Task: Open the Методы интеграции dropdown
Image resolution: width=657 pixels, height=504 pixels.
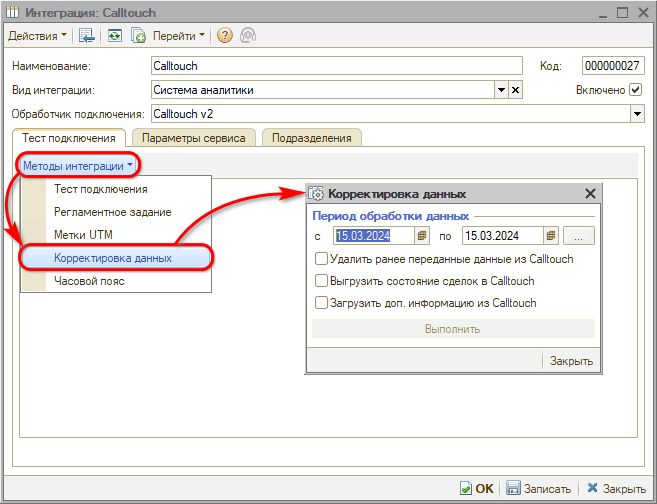Action: click(x=78, y=166)
